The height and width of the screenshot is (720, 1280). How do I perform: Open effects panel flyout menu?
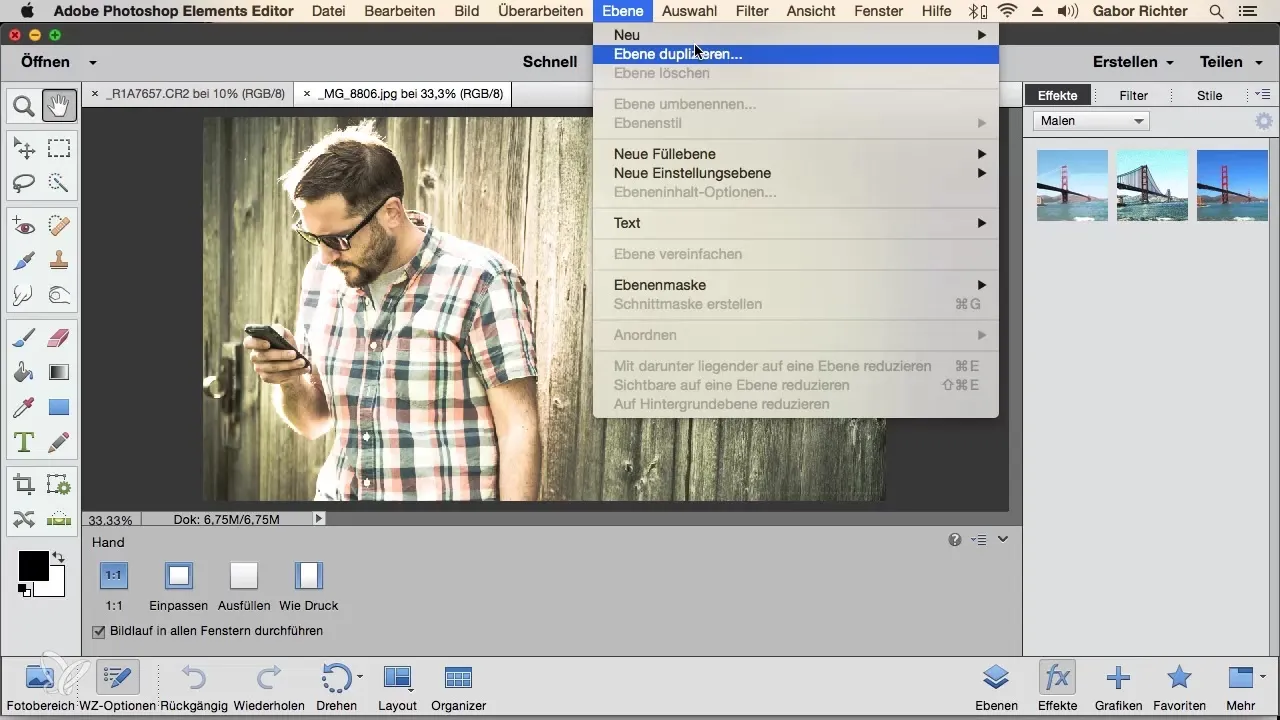(1264, 94)
